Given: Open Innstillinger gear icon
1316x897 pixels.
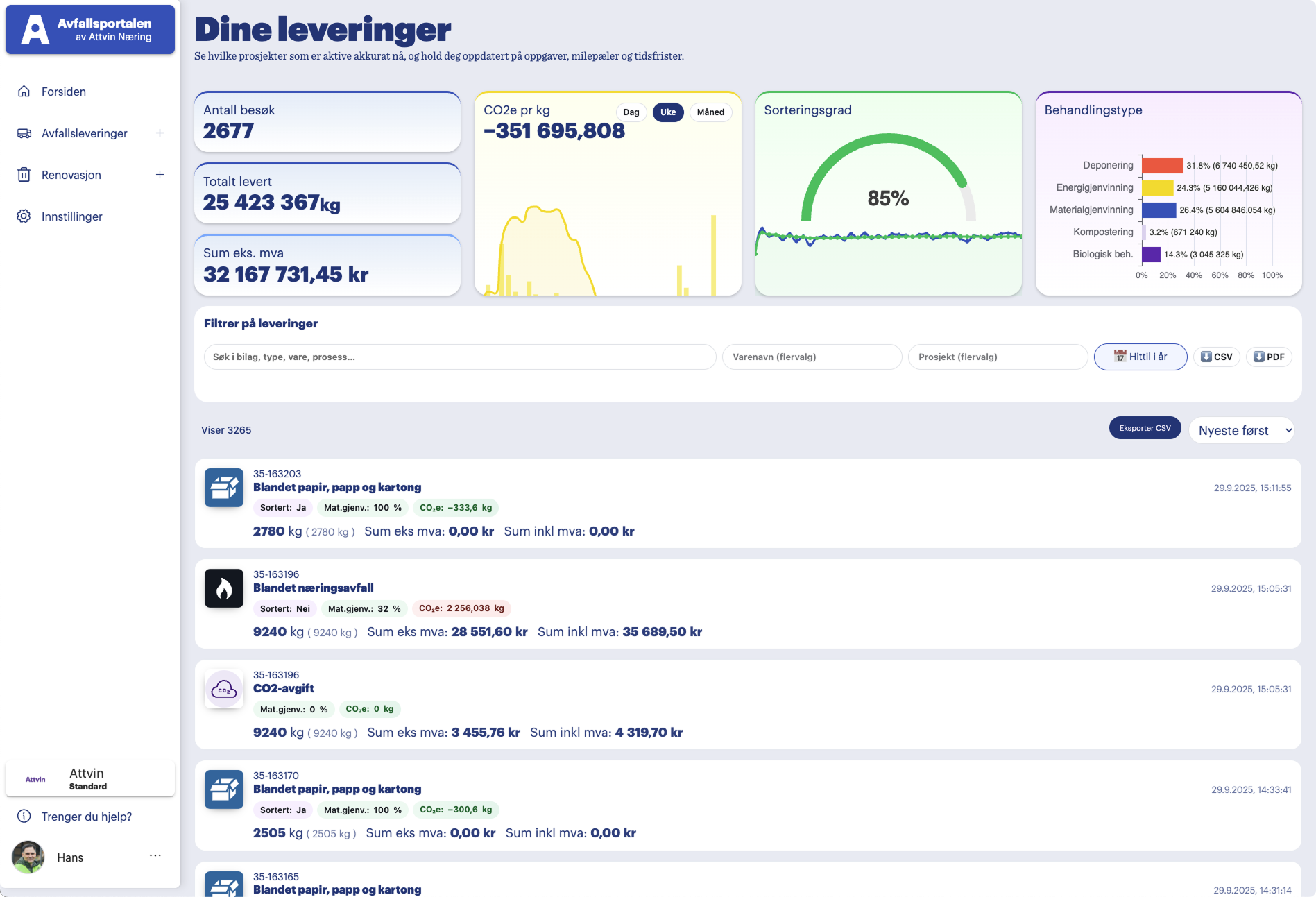Looking at the screenshot, I should click(24, 216).
